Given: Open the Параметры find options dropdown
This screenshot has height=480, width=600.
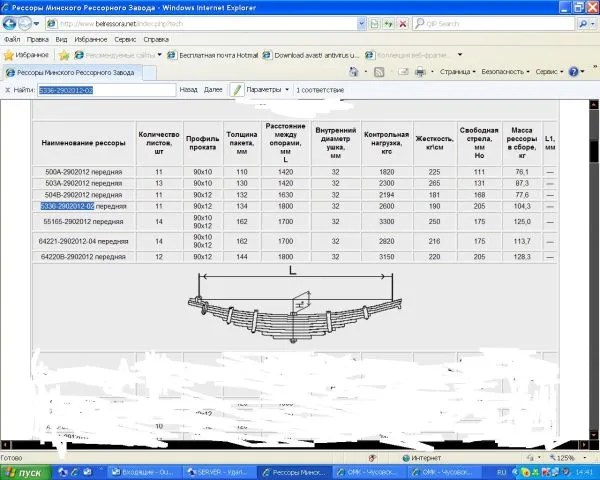Looking at the screenshot, I should 267,90.
